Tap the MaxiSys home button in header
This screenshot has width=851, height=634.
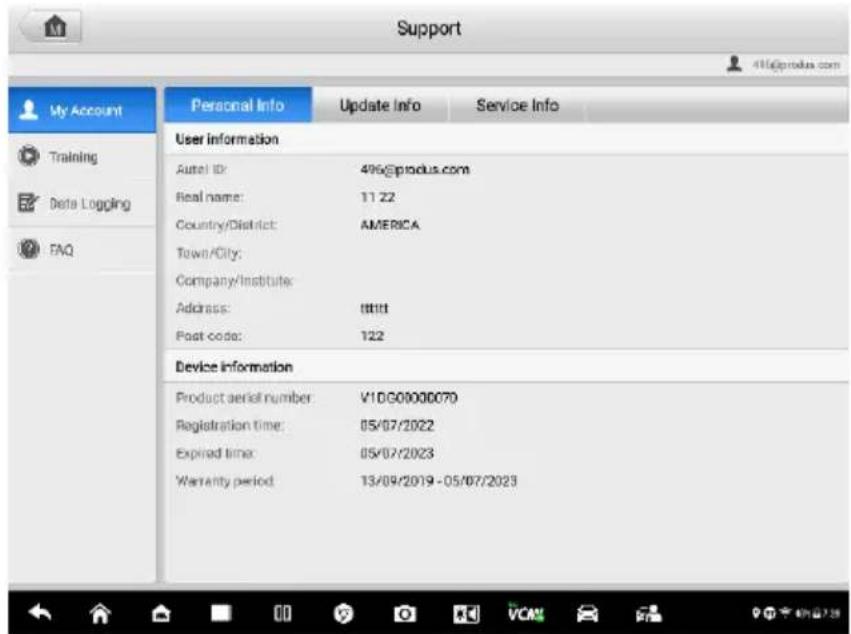coord(53,27)
